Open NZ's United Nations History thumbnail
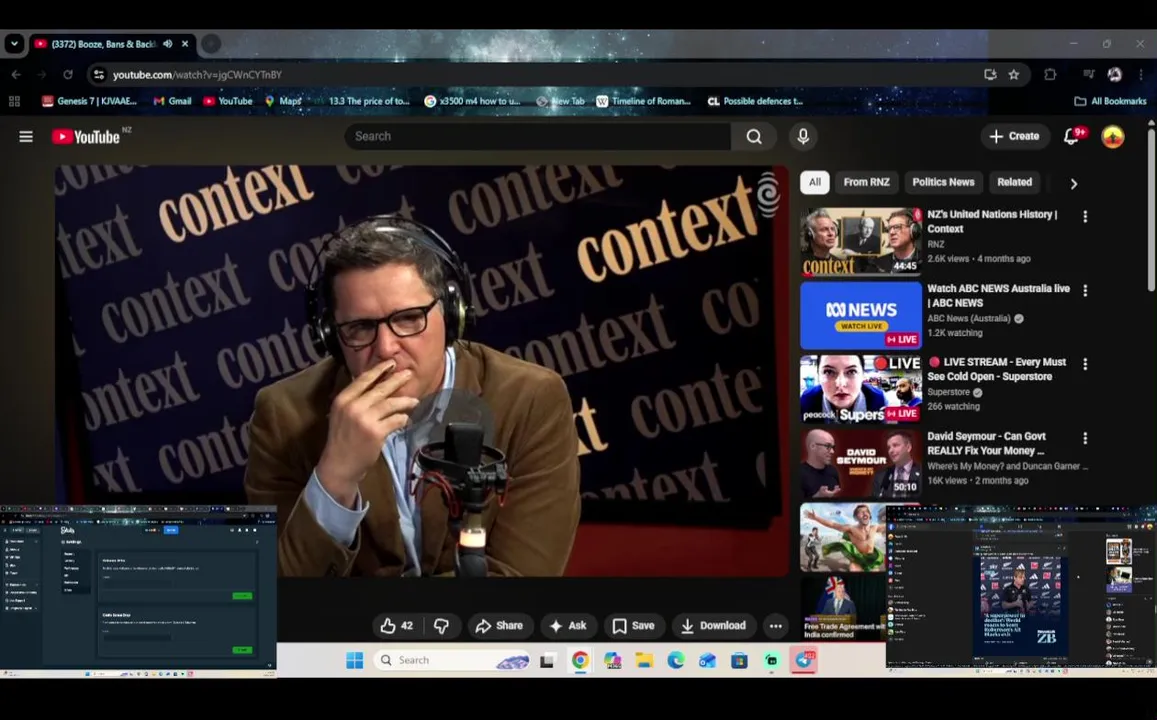This screenshot has width=1157, height=720. [861, 241]
